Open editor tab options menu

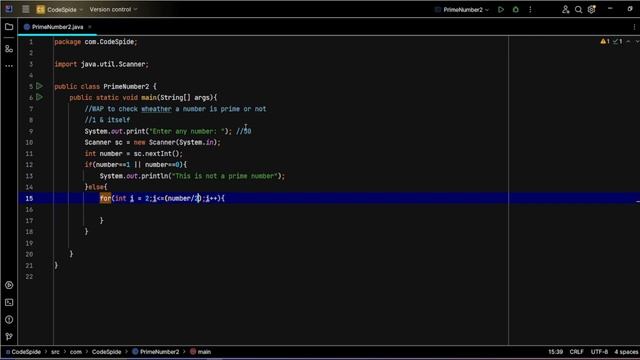tap(634, 27)
